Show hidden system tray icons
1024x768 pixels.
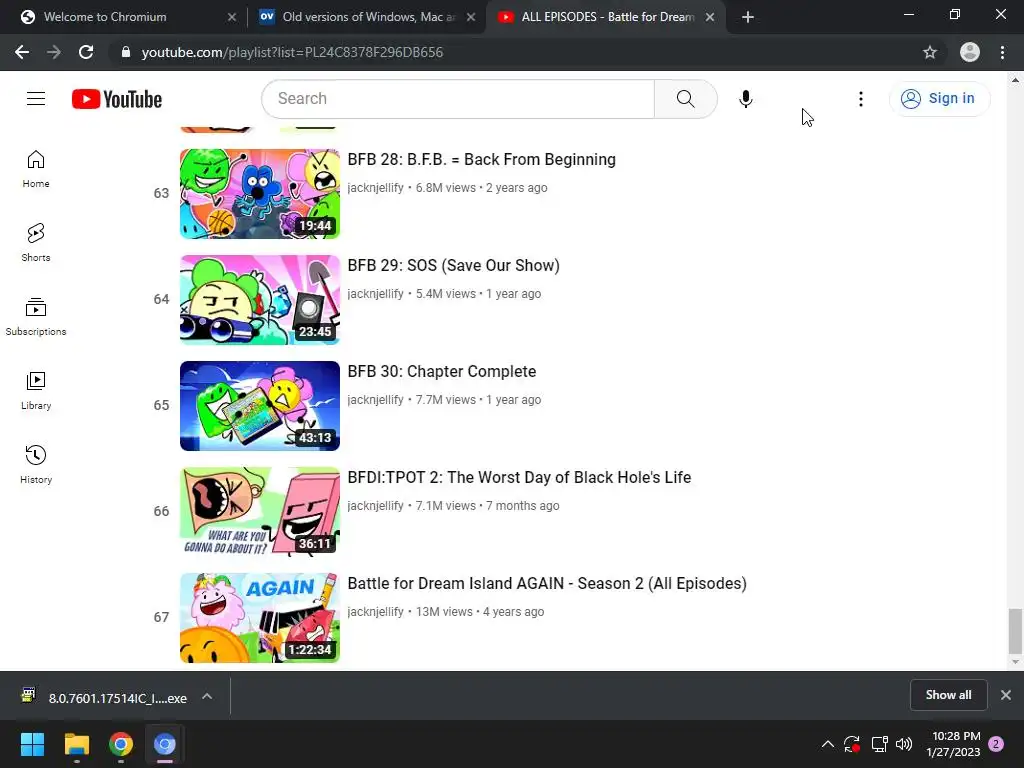[827, 744]
